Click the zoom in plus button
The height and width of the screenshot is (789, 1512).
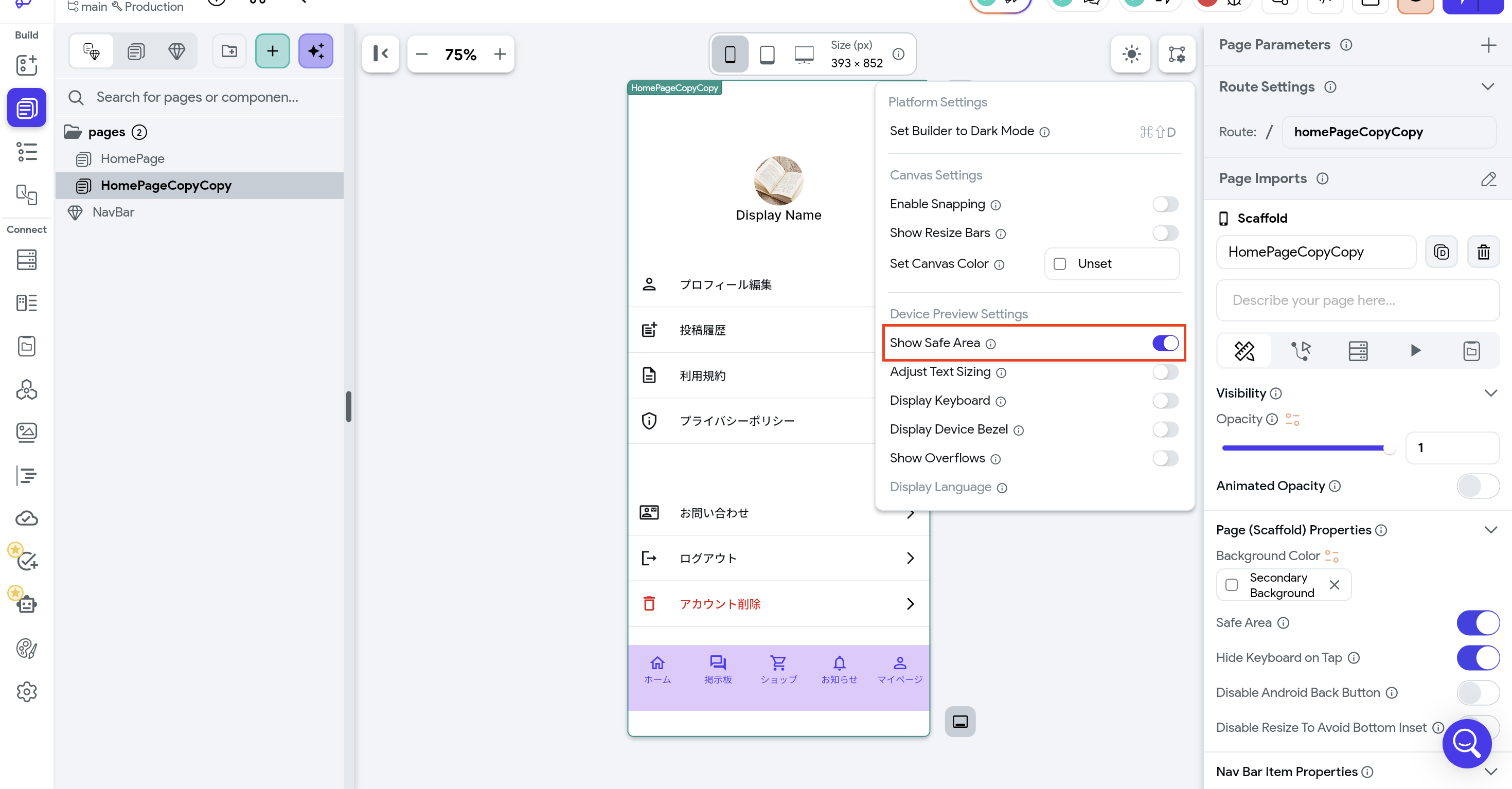[x=500, y=54]
